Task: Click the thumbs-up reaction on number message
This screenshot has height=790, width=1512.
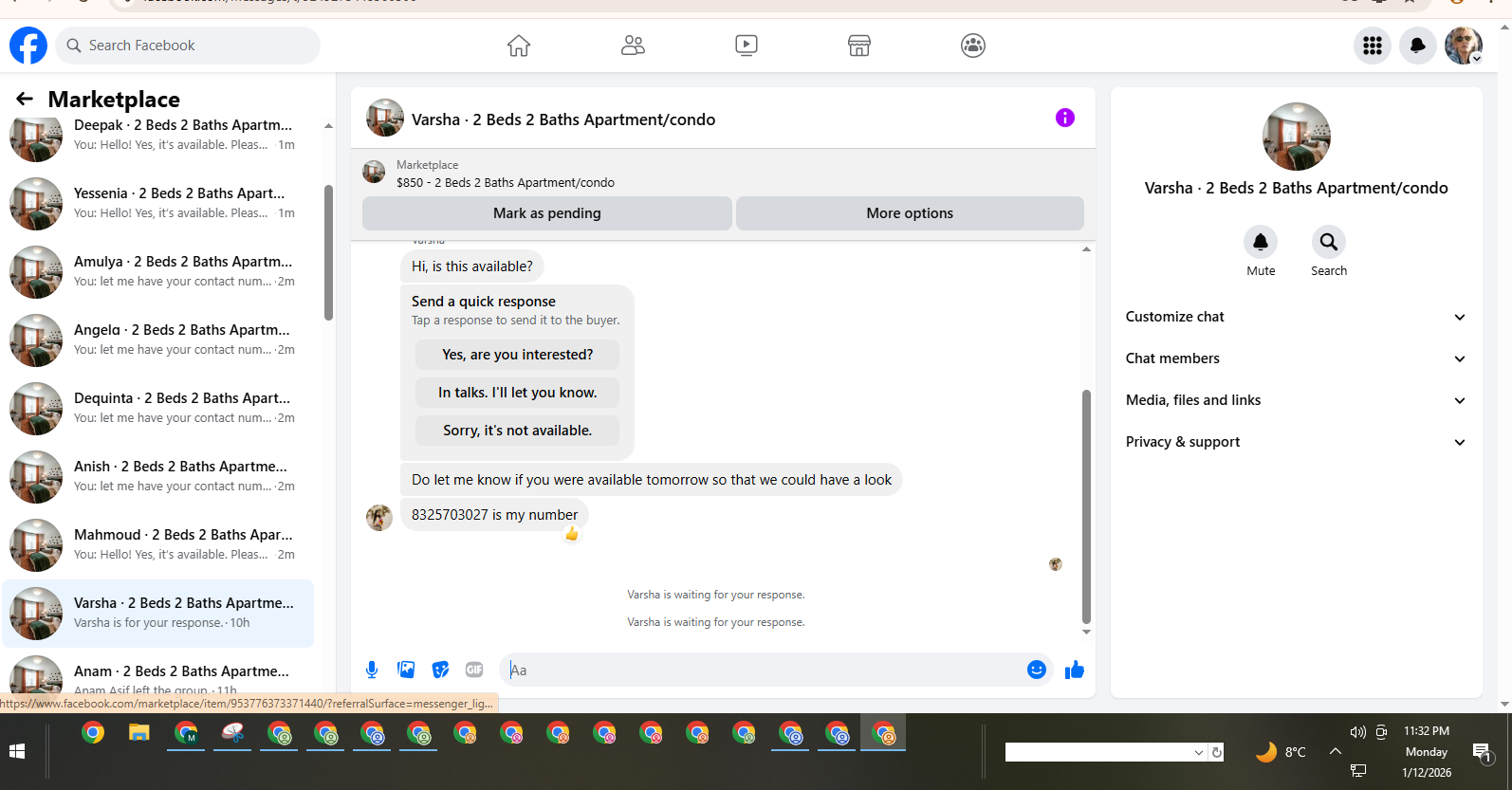Action: click(572, 534)
